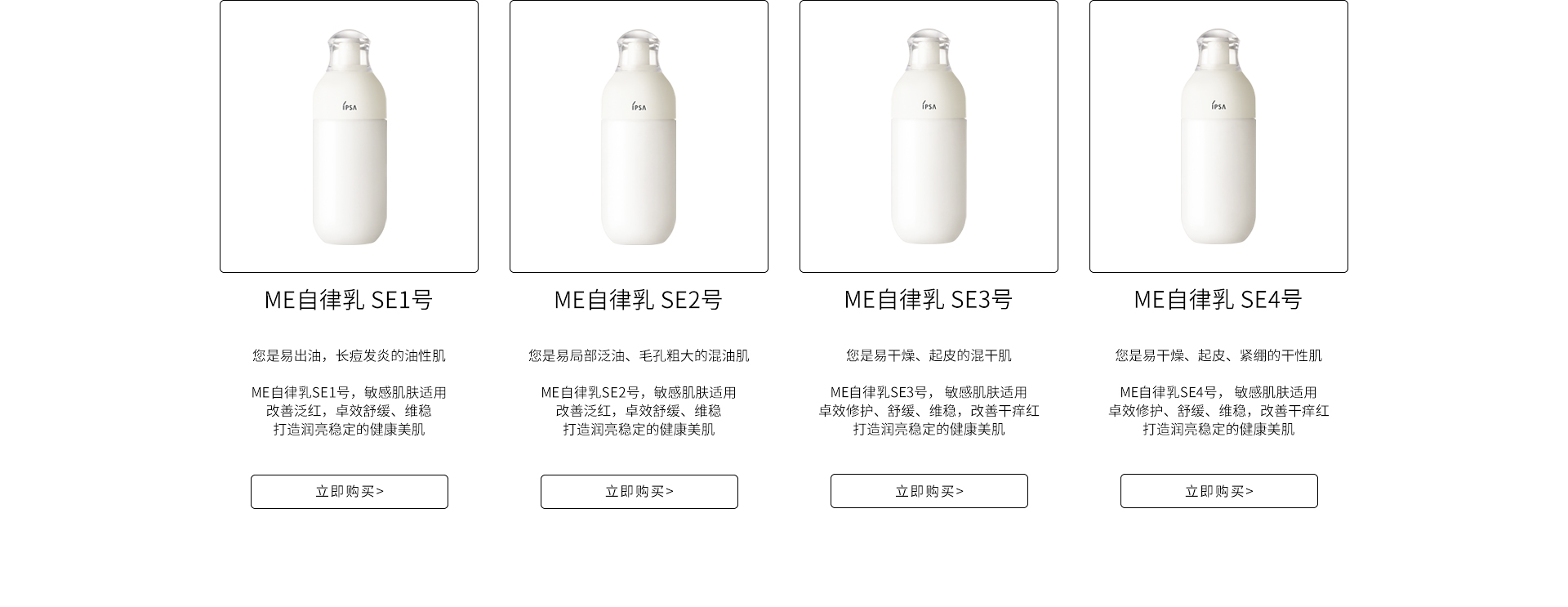Click SE3号 product benefits paragraph
Viewport: 1568px width, 607px height.
[929, 411]
